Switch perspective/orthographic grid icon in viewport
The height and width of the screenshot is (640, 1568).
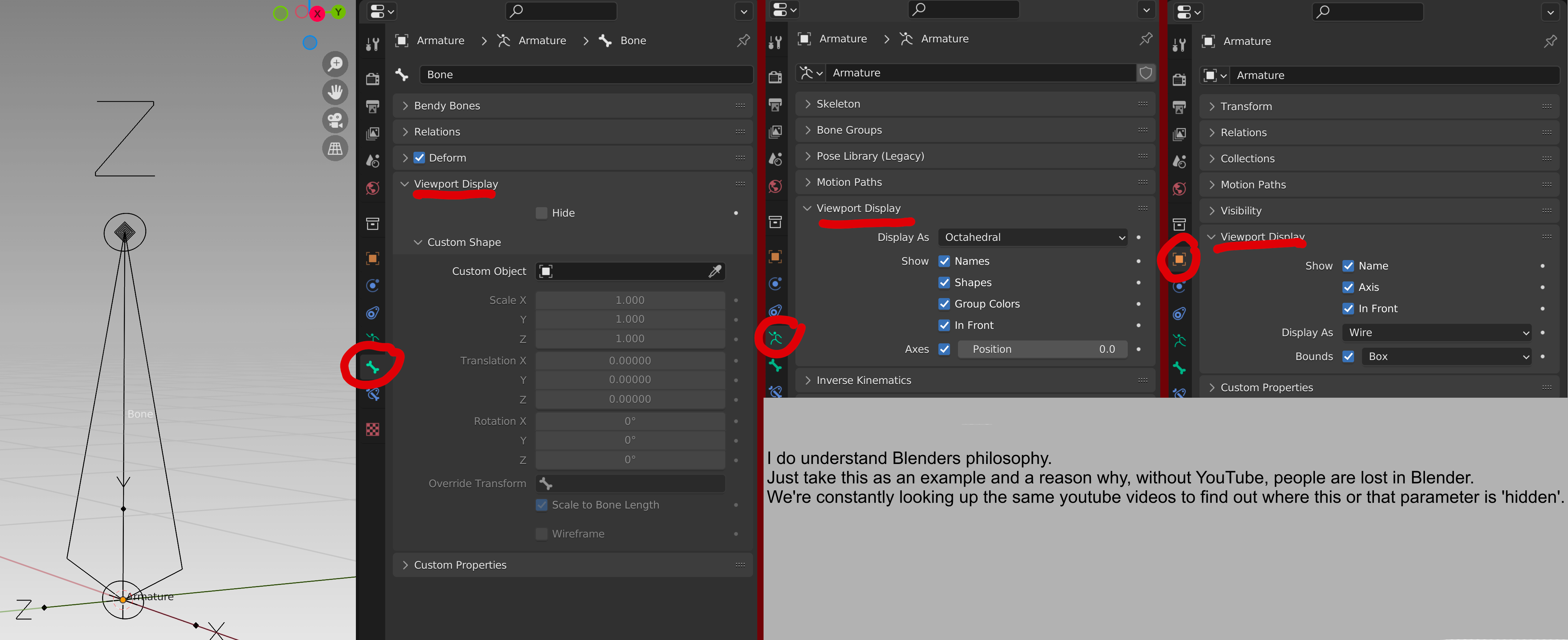coord(335,148)
